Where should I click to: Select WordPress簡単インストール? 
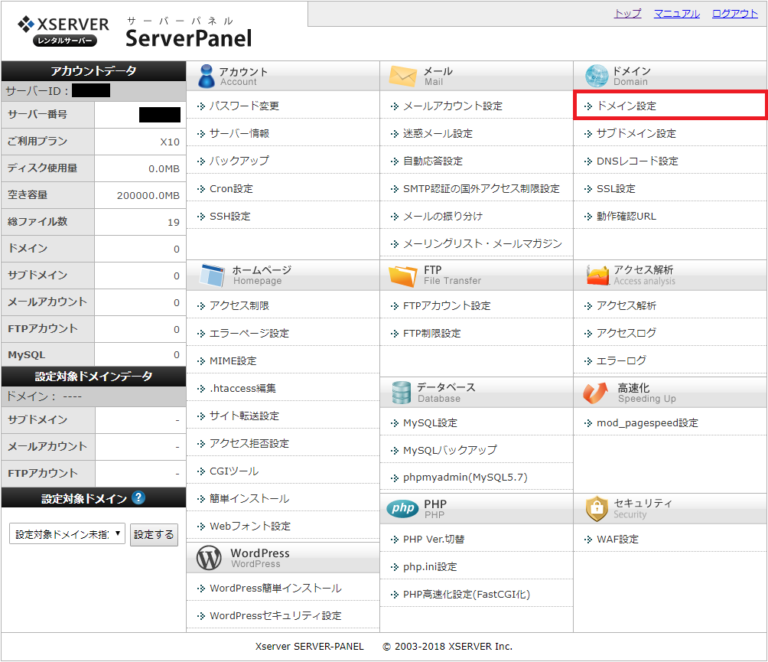pos(275,588)
